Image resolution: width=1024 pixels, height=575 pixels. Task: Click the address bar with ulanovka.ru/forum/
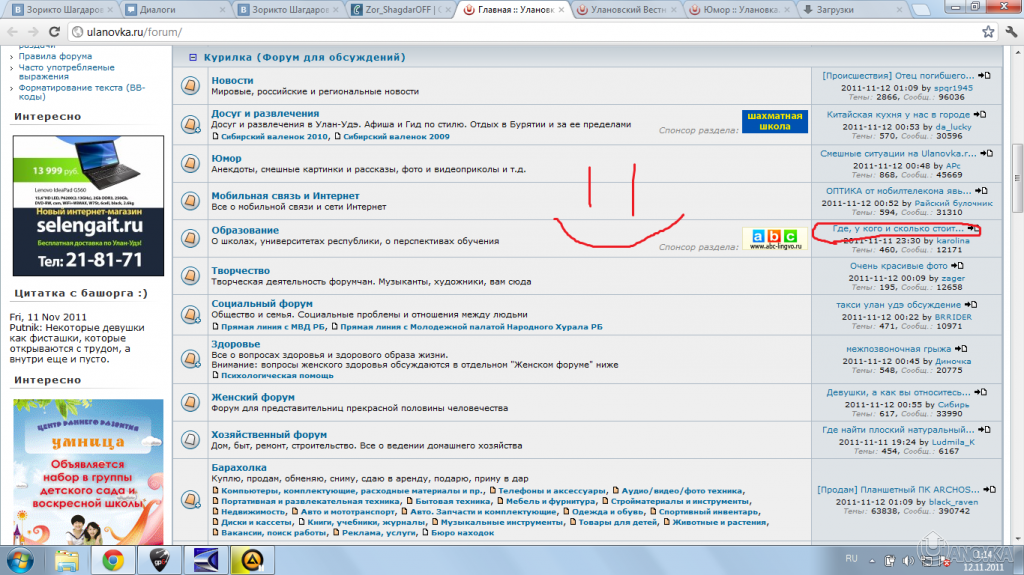point(522,31)
